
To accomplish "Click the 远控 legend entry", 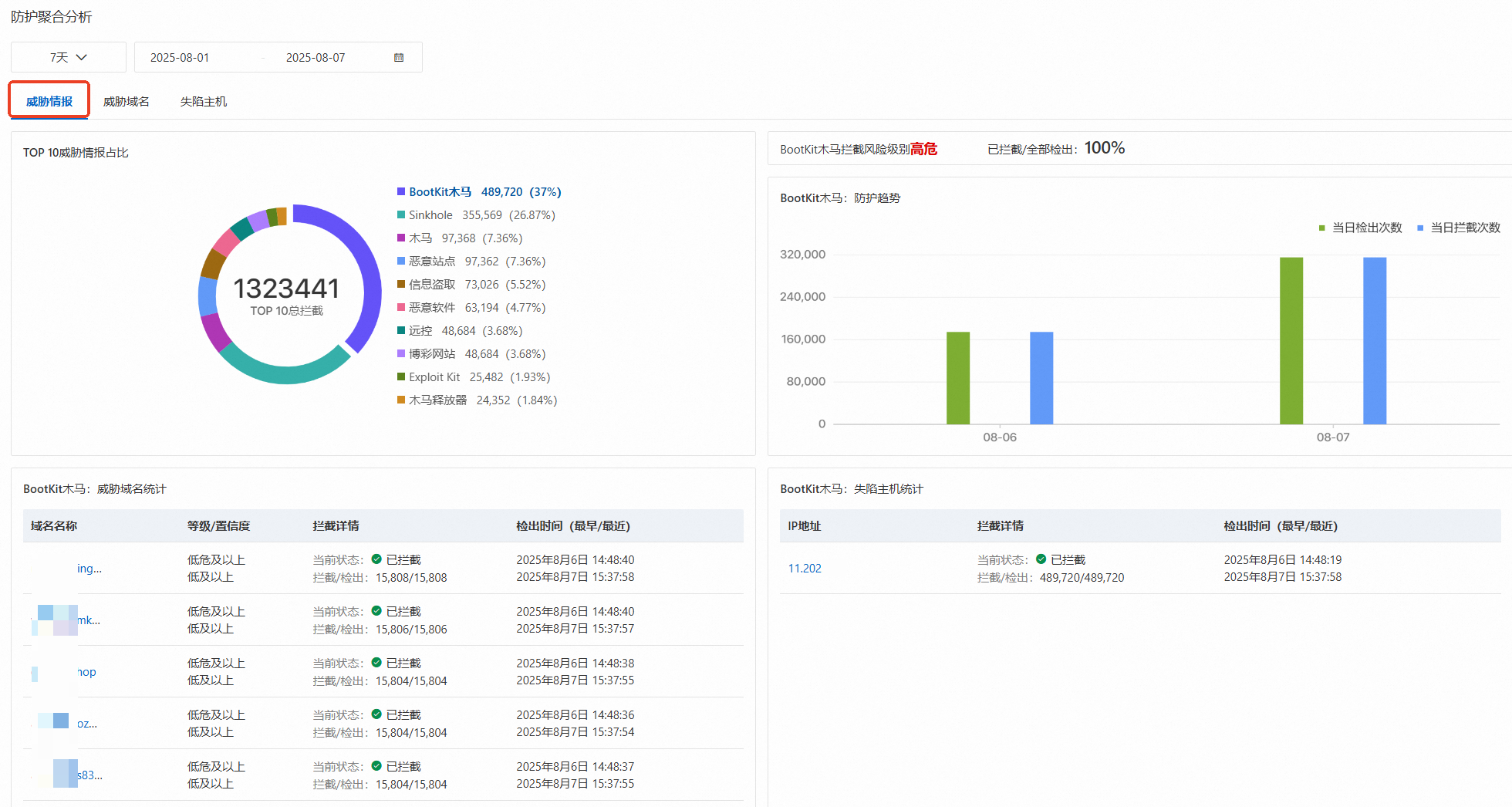I will (460, 331).
